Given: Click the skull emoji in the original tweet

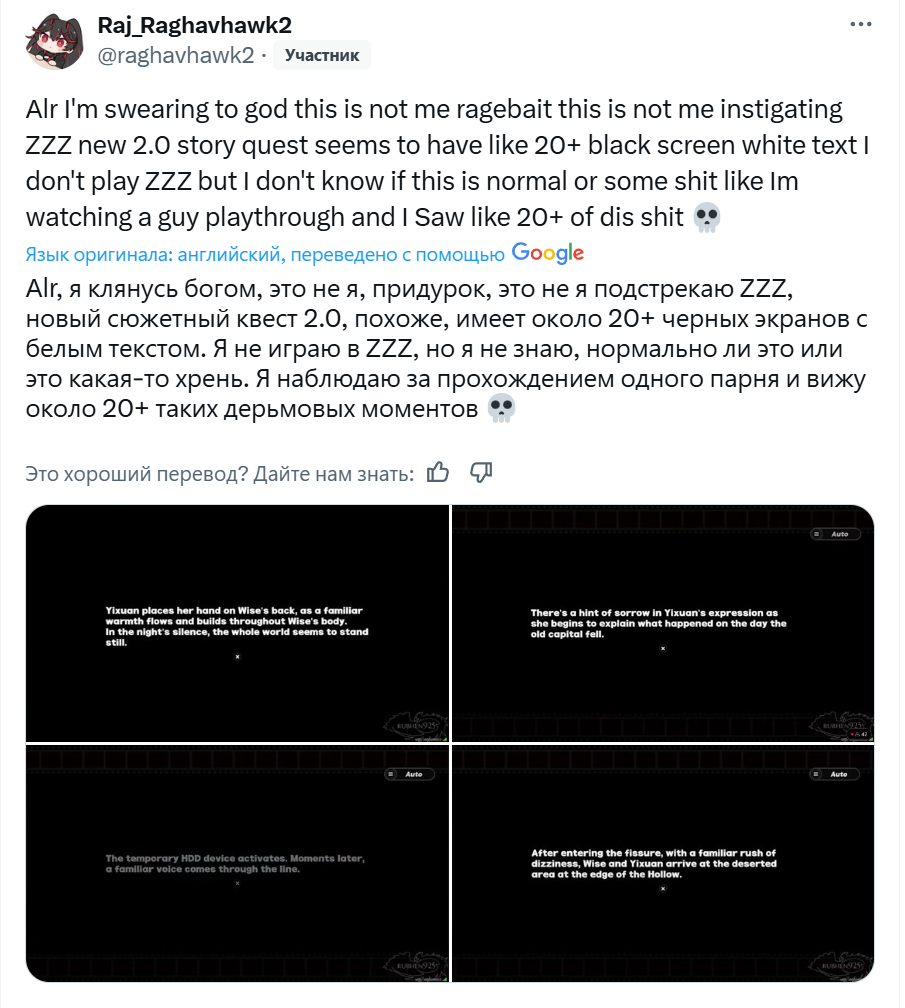Looking at the screenshot, I should pos(707,217).
